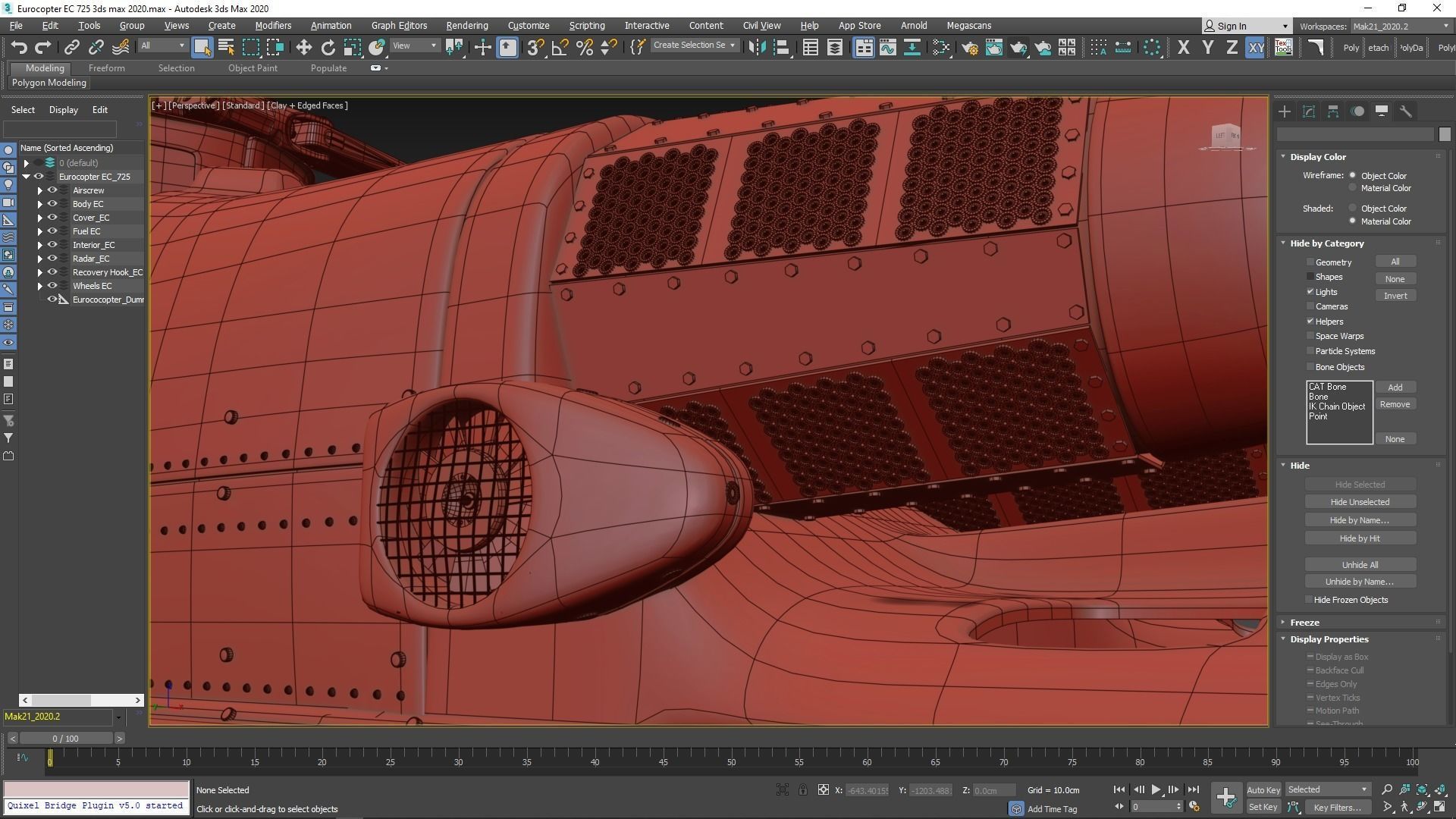Viewport: 1456px width, 819px height.
Task: Select the Move tool in toolbar
Action: pos(303,48)
